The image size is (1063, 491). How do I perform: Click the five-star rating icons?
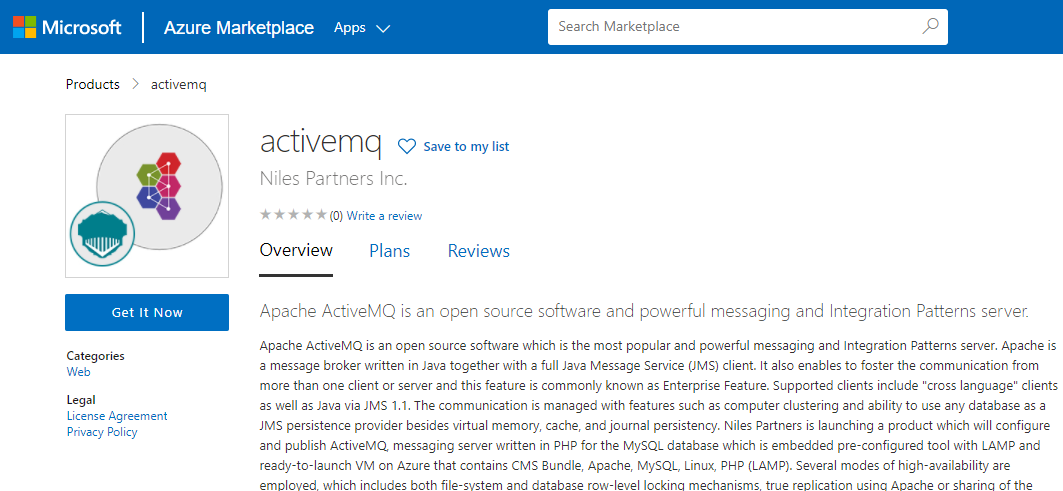(x=292, y=215)
